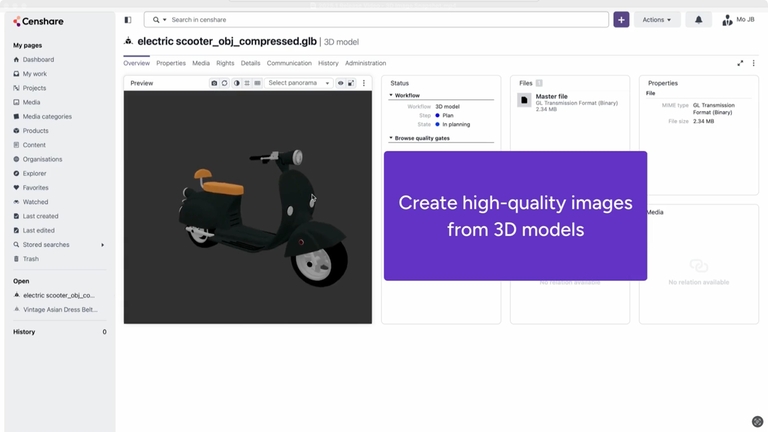
Task: Click the Dashboard house icon
Action: [16, 59]
